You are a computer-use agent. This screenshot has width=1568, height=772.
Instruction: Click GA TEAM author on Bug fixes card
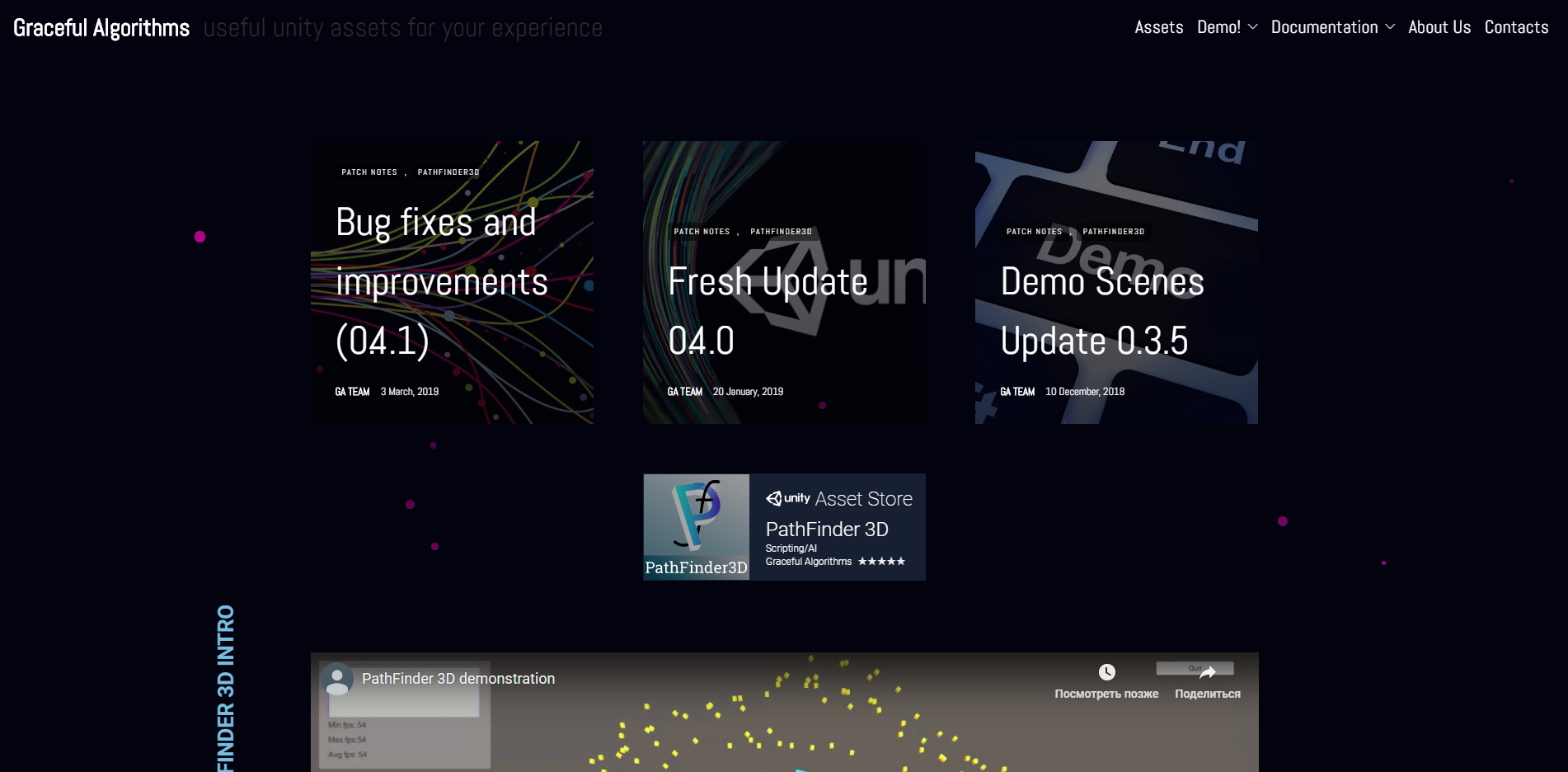pyautogui.click(x=352, y=392)
